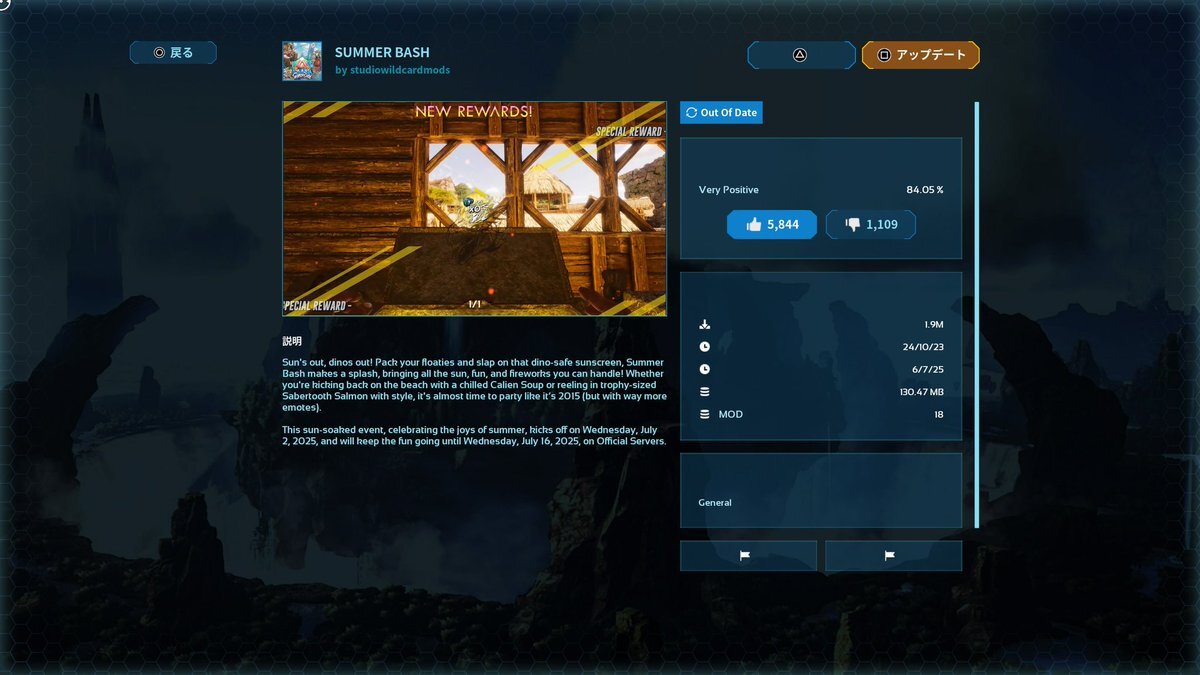Click the "Sun's out, dinos out!" paragraph

(475, 385)
